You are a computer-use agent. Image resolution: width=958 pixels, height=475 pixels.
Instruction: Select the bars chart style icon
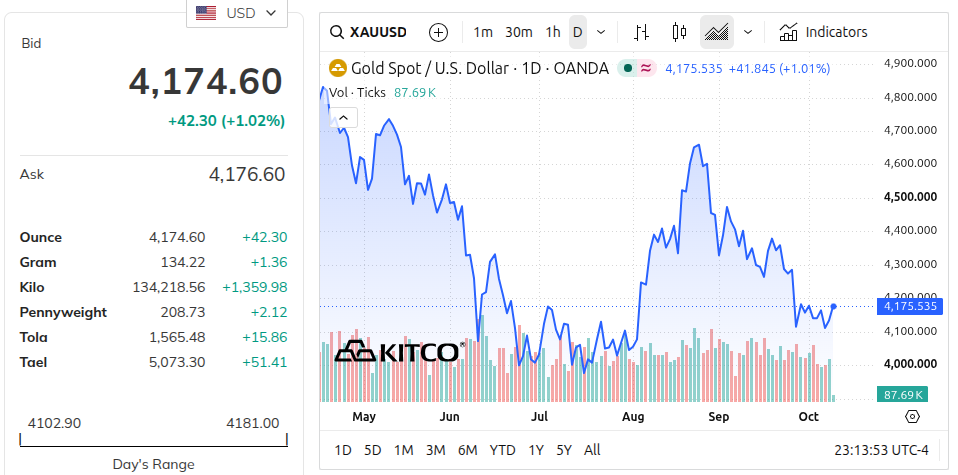[641, 32]
